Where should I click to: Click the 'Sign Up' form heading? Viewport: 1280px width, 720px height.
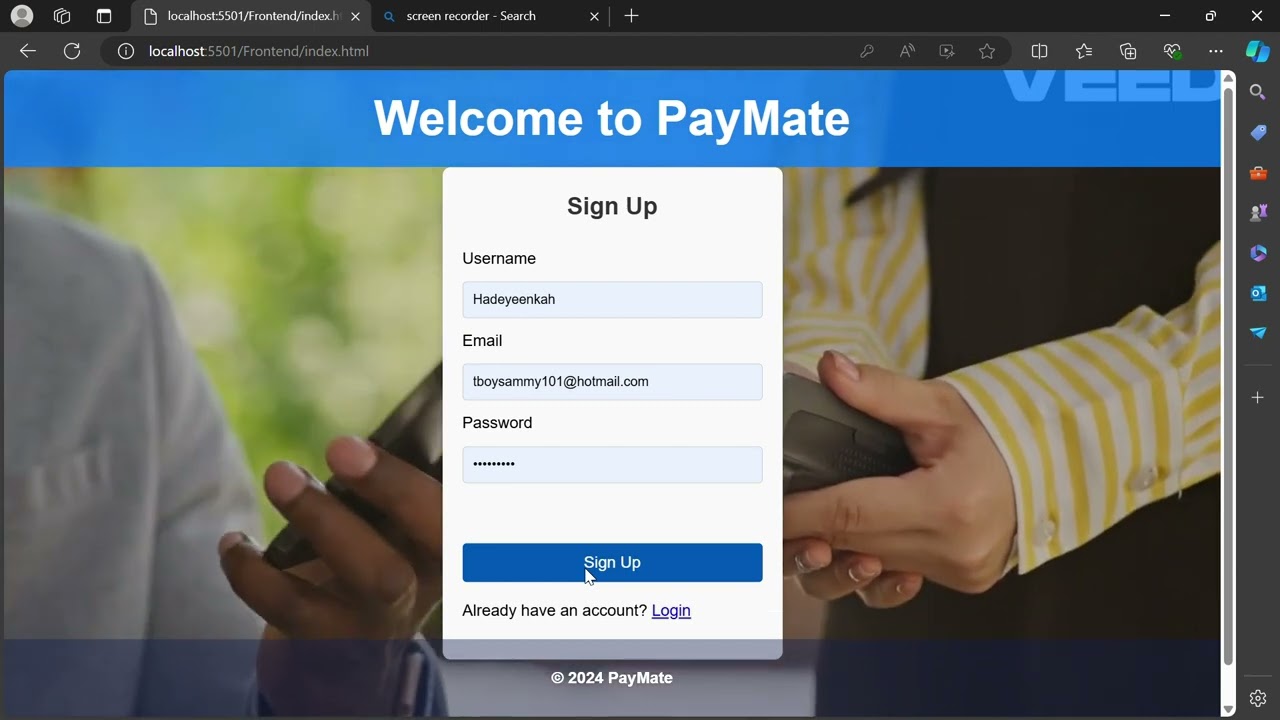tap(612, 206)
